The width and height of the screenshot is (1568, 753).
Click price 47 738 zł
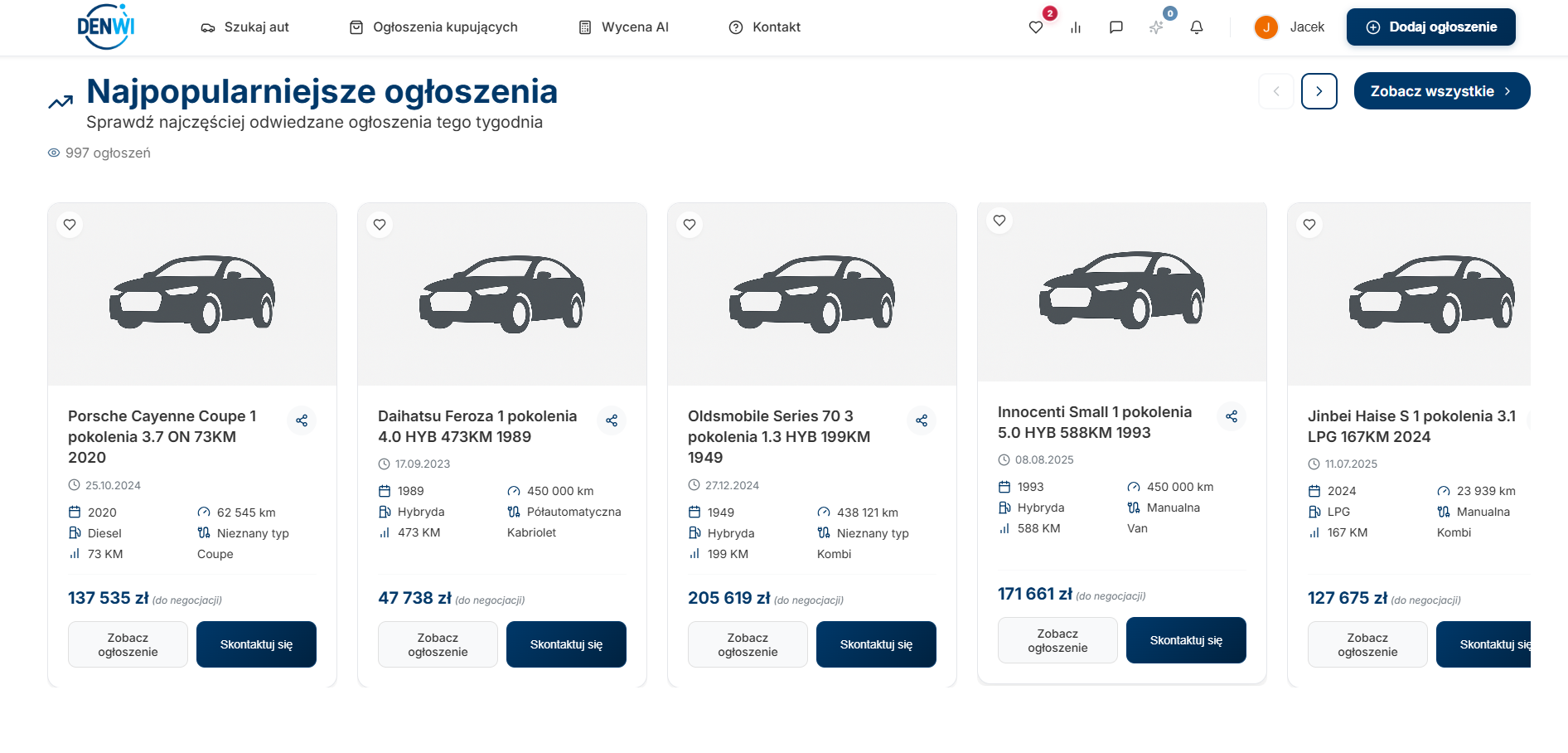click(x=414, y=598)
